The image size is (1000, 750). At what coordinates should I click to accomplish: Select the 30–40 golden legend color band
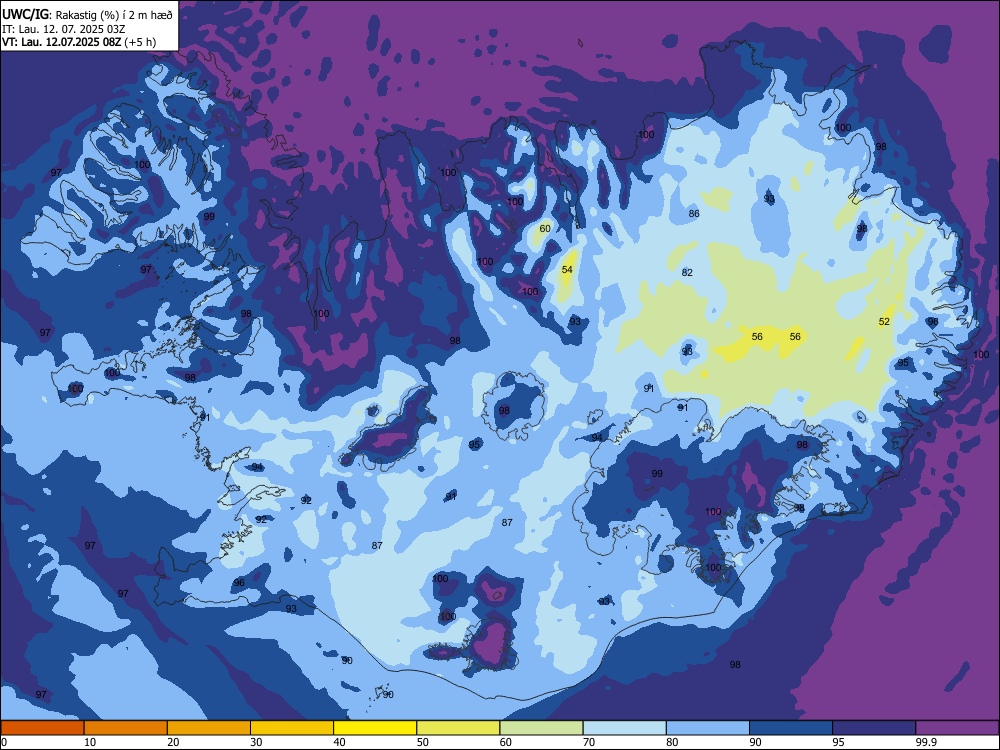pos(292,728)
